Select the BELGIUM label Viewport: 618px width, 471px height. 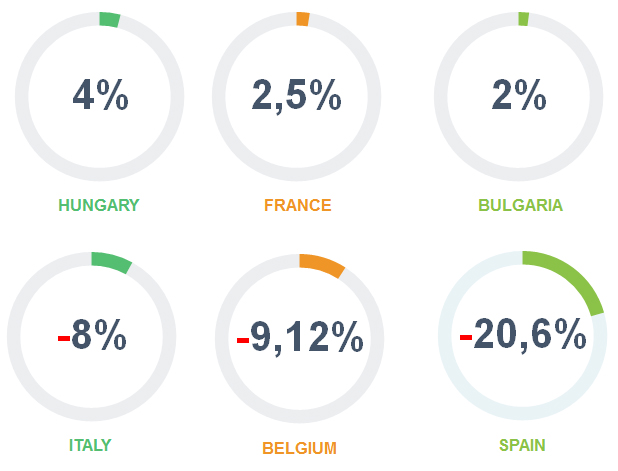(300, 449)
